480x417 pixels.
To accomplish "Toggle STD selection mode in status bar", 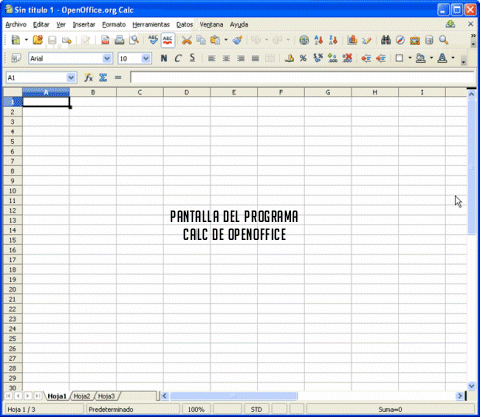I will (256, 409).
